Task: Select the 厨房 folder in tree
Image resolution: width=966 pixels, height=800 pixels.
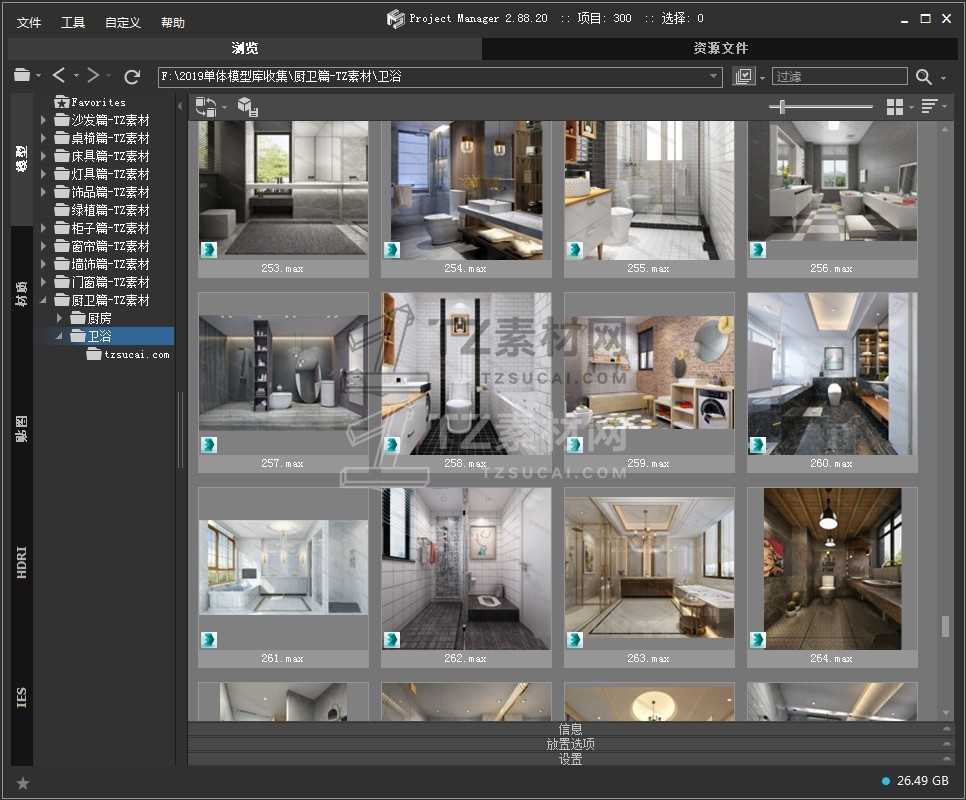Action: coord(100,318)
